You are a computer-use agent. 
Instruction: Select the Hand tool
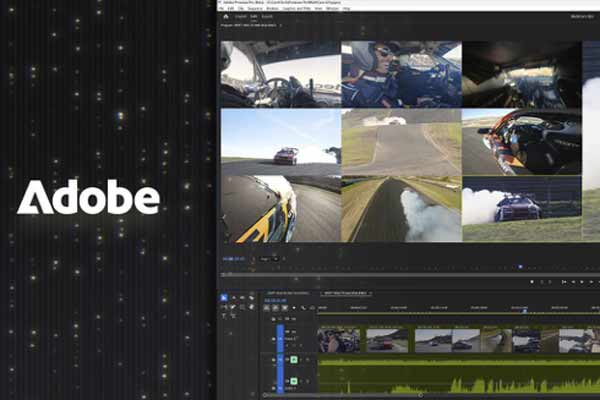(251, 307)
